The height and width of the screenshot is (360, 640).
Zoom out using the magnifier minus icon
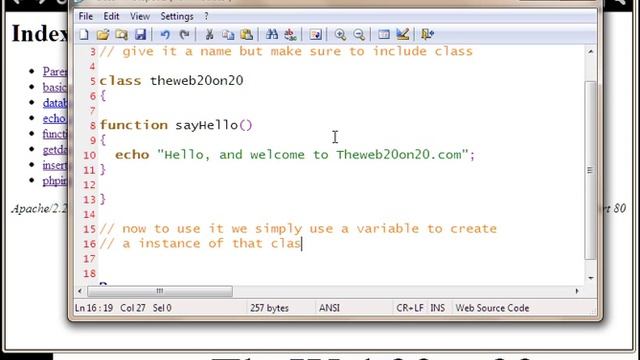[359, 35]
